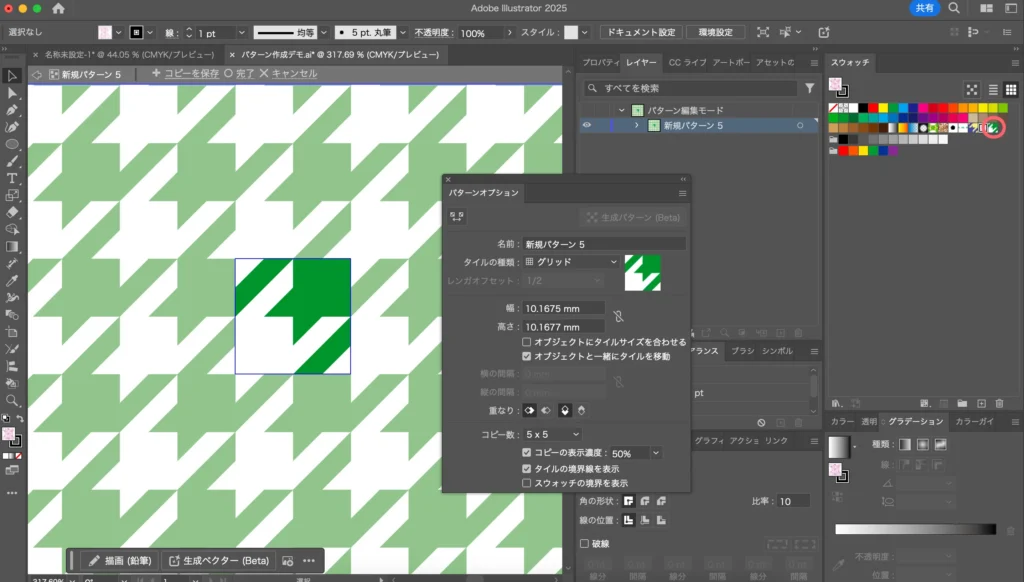Select the Type tool
The height and width of the screenshot is (582, 1024).
[x=13, y=178]
